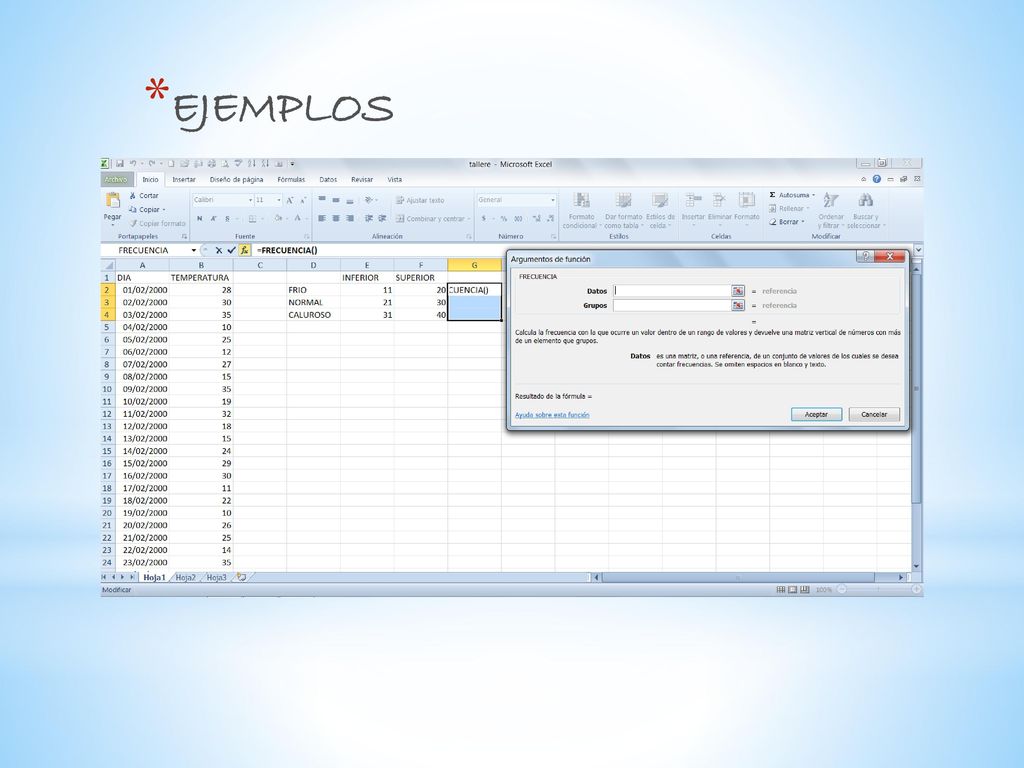Click zoom slider in status bar
Image resolution: width=1024 pixels, height=768 pixels.
tap(879, 590)
